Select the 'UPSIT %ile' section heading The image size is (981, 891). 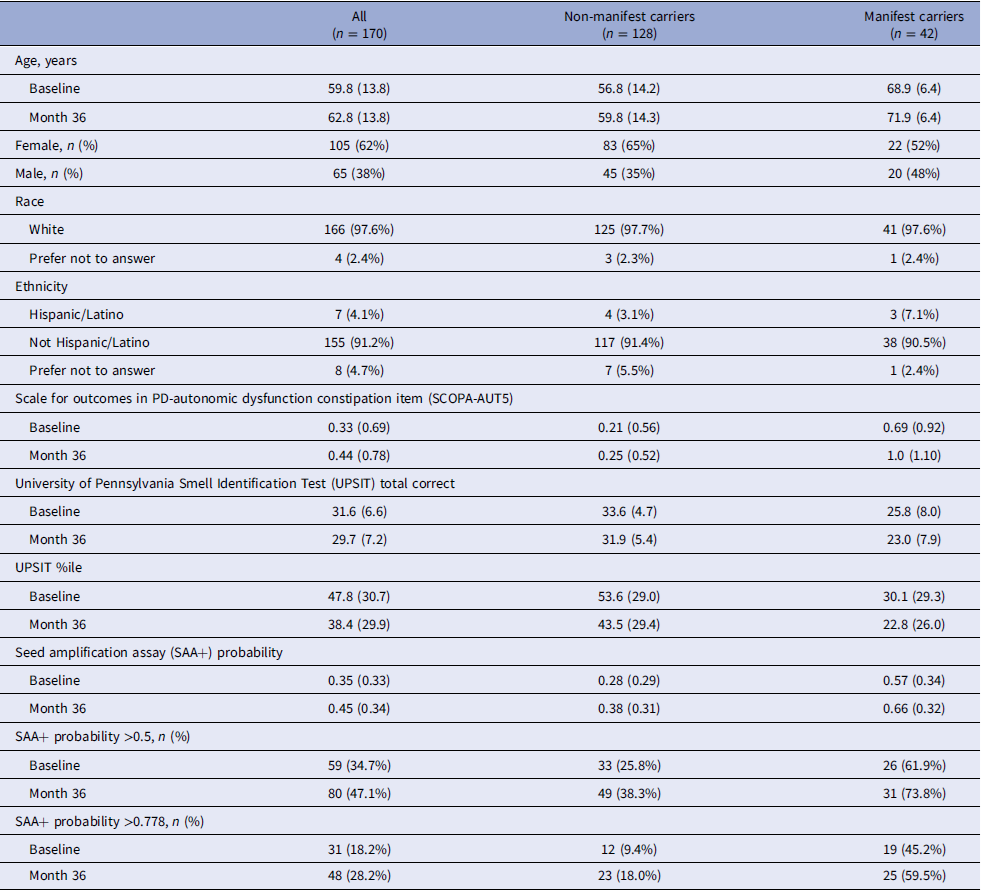[48, 568]
